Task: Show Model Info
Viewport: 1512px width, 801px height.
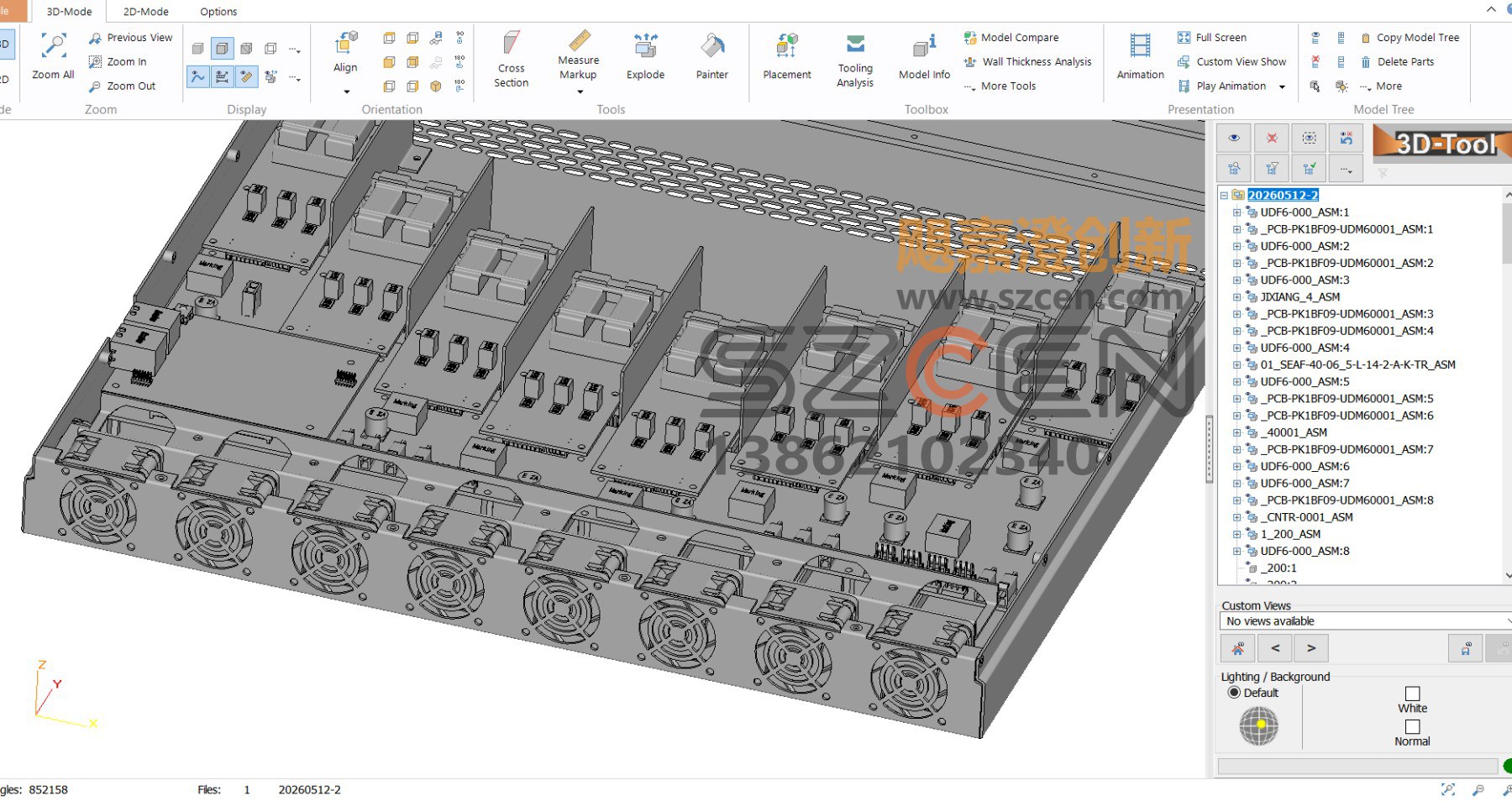Action: point(924,55)
